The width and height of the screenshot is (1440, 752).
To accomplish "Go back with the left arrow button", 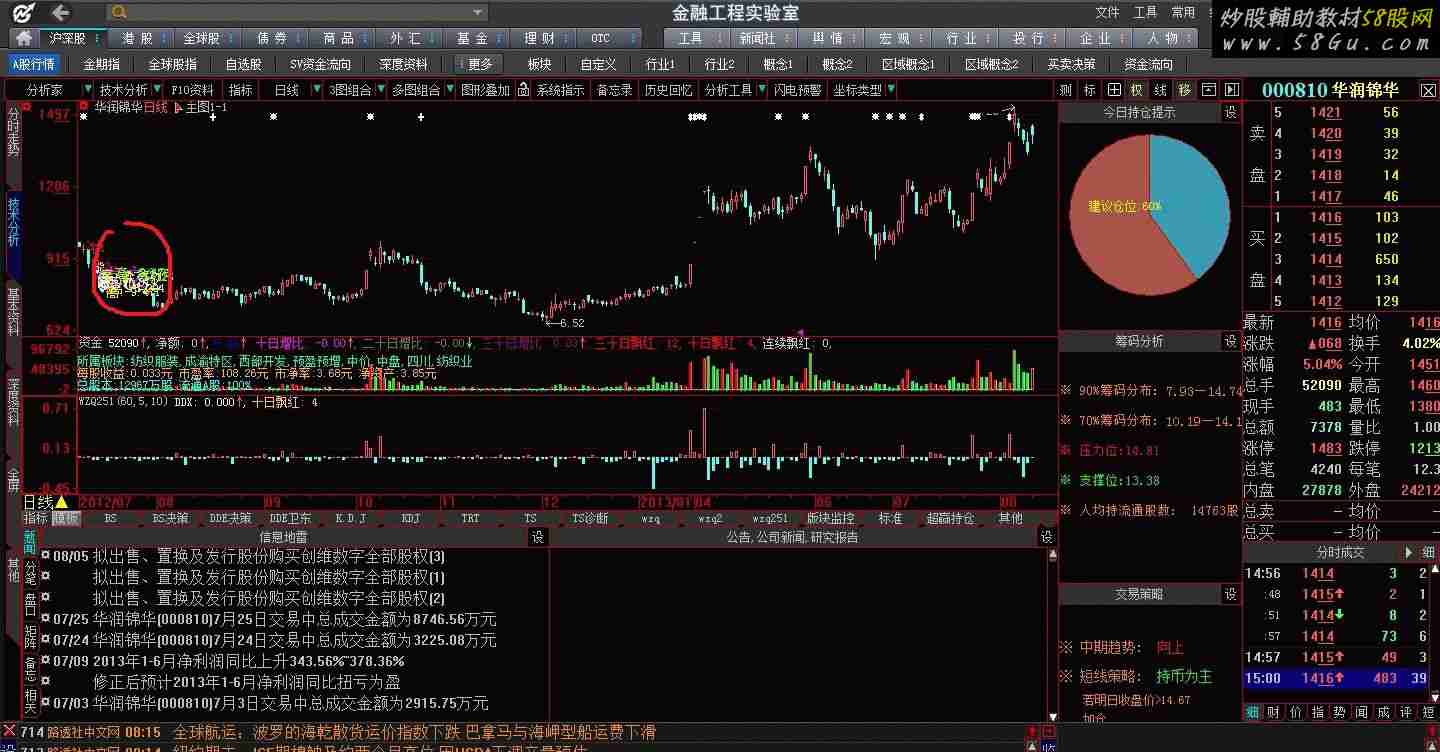I will [x=60, y=13].
